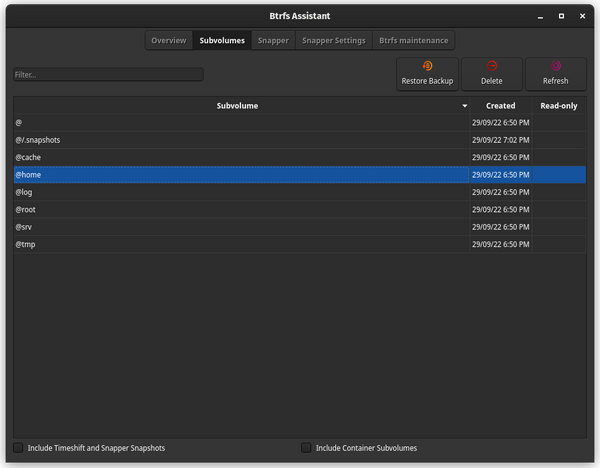Switch to the Overview tab
Viewport: 600px width, 468px height.
click(x=169, y=41)
